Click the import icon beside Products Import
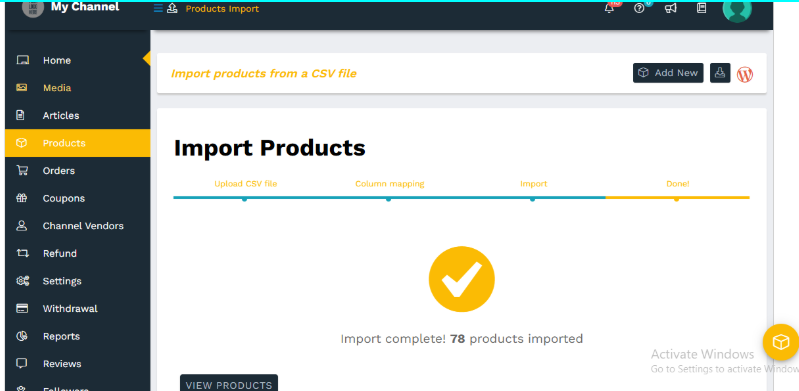Screen dimensions: 799x391 [172, 9]
